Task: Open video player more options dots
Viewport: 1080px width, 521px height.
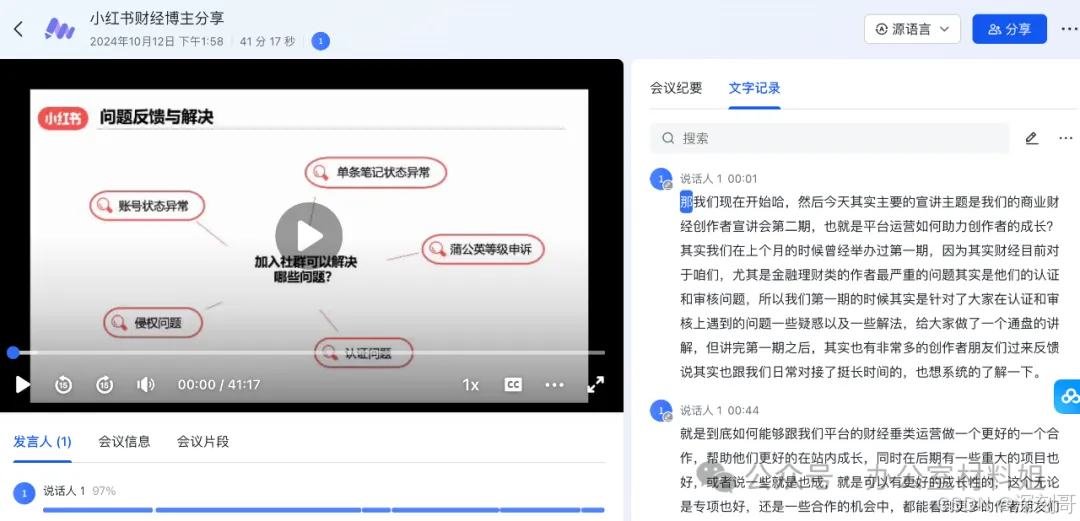Action: (554, 385)
